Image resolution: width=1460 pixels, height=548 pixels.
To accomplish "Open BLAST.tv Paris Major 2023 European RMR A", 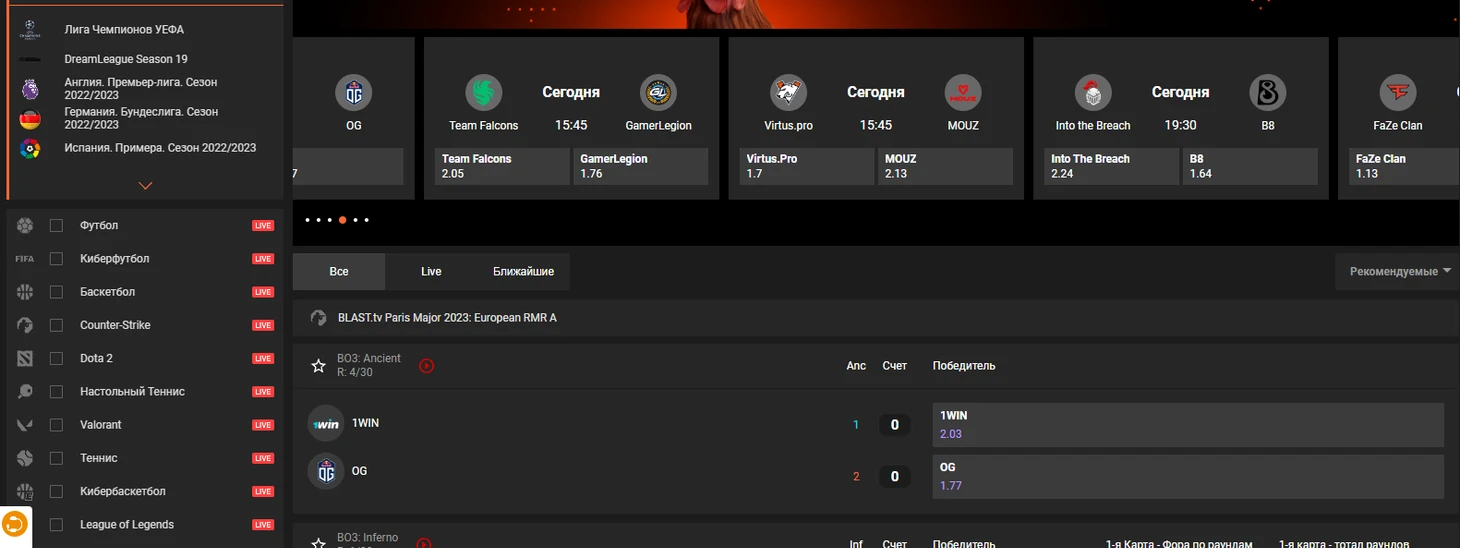I will pyautogui.click(x=447, y=318).
